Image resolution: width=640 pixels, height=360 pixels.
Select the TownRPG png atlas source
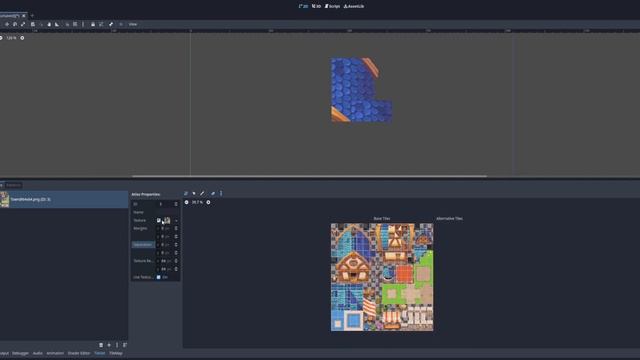tap(64, 200)
